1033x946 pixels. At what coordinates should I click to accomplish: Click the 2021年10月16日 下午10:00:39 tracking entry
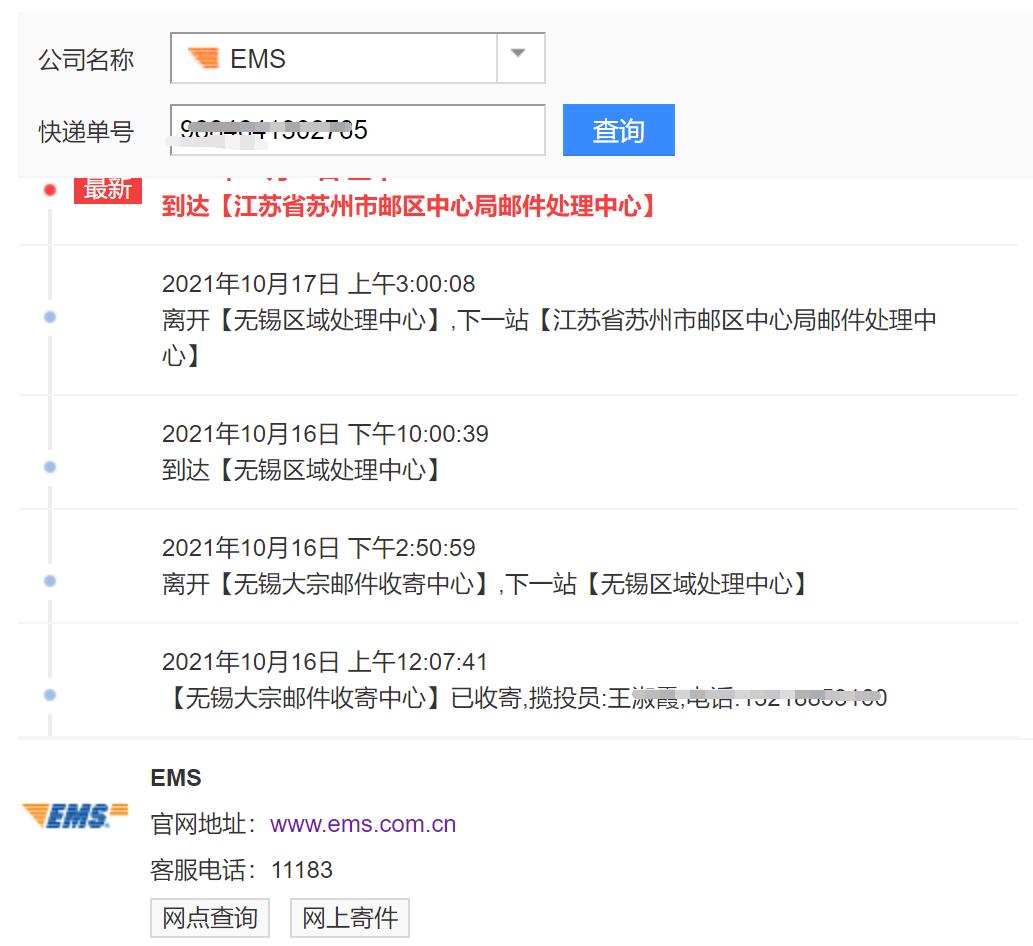click(x=325, y=434)
